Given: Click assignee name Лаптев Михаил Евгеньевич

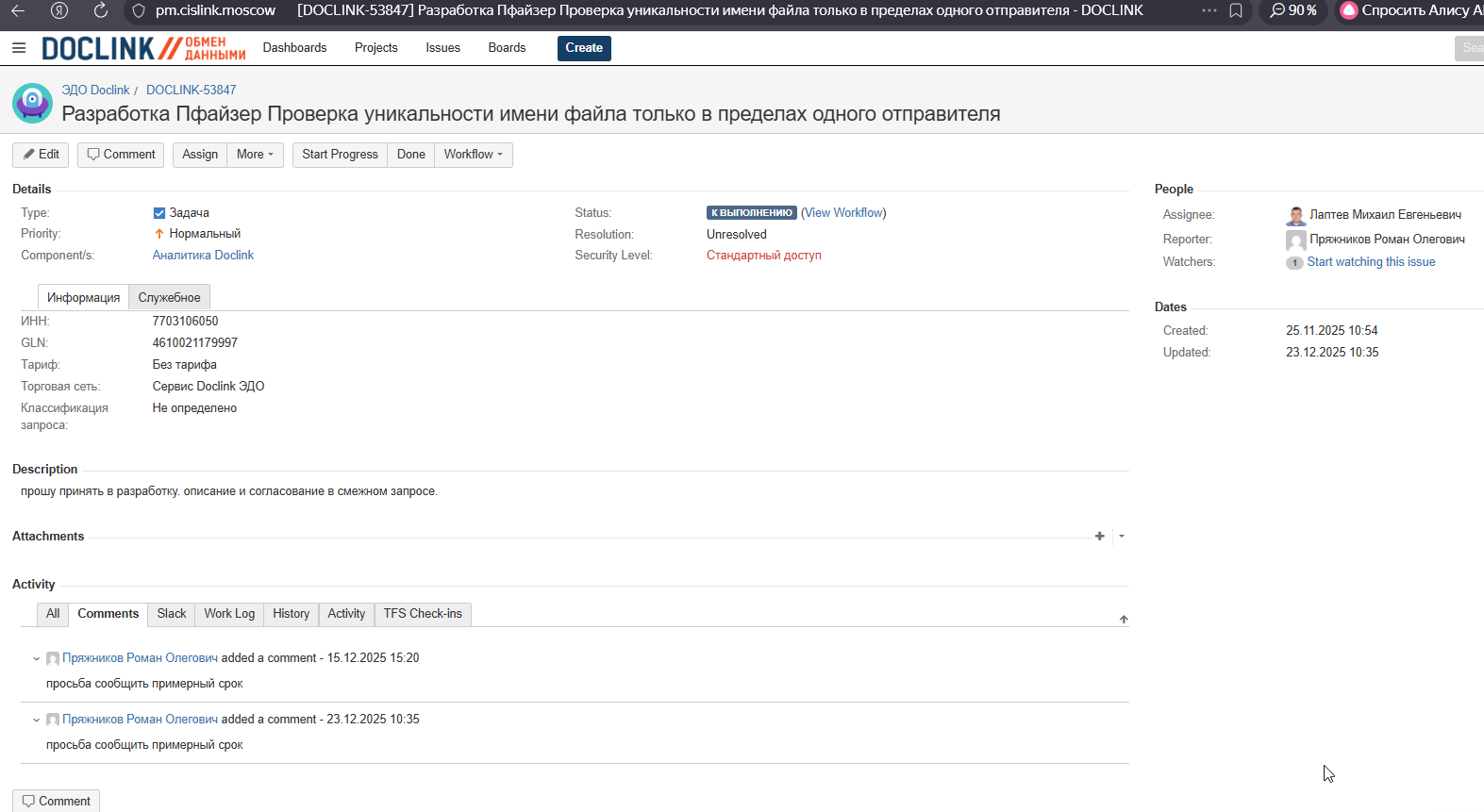Looking at the screenshot, I should click(x=1385, y=215).
